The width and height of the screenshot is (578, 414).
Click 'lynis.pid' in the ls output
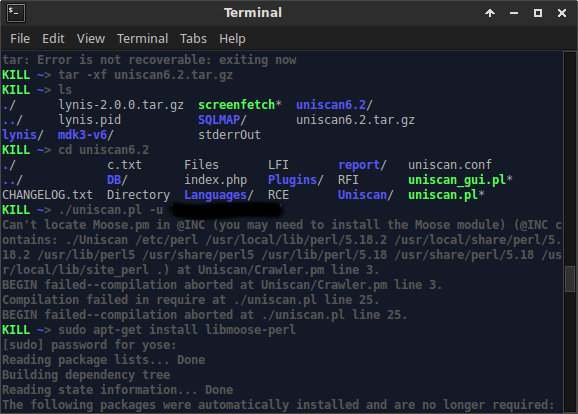pos(90,120)
